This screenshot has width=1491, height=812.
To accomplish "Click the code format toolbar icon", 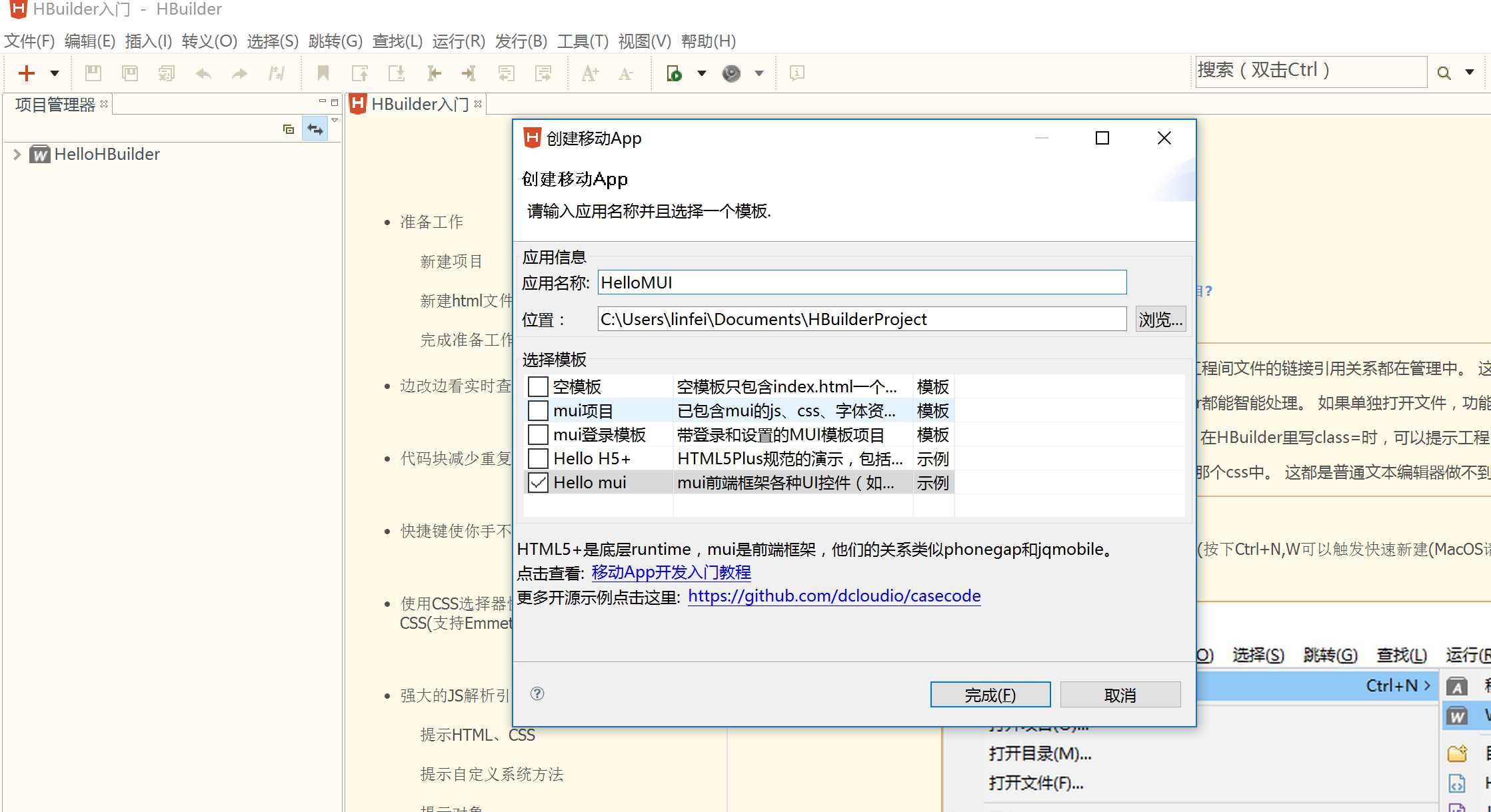I will (x=277, y=73).
